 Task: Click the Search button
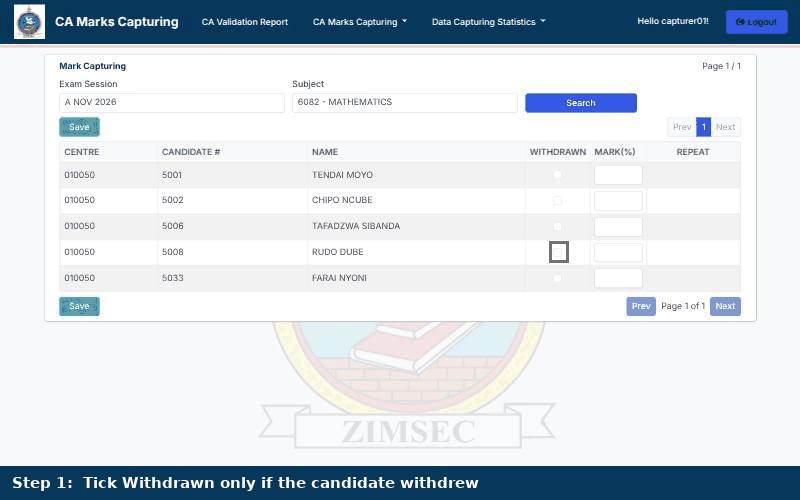pos(581,103)
